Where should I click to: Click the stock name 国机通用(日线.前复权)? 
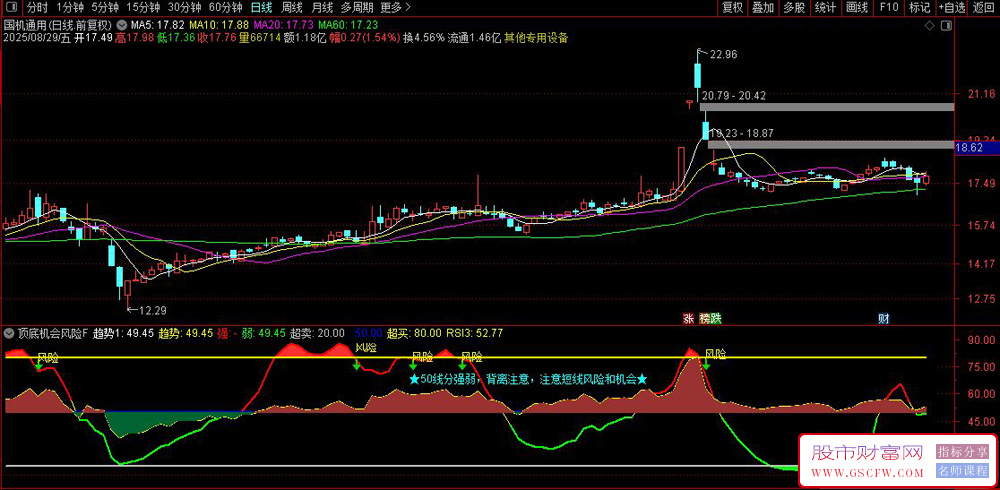point(58,25)
